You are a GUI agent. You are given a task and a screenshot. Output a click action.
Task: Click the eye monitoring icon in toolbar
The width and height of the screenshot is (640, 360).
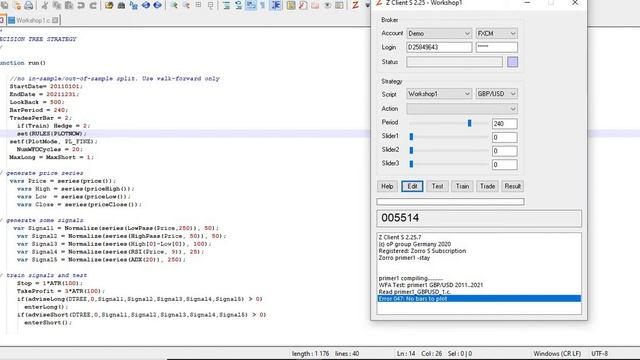tap(327, 5)
